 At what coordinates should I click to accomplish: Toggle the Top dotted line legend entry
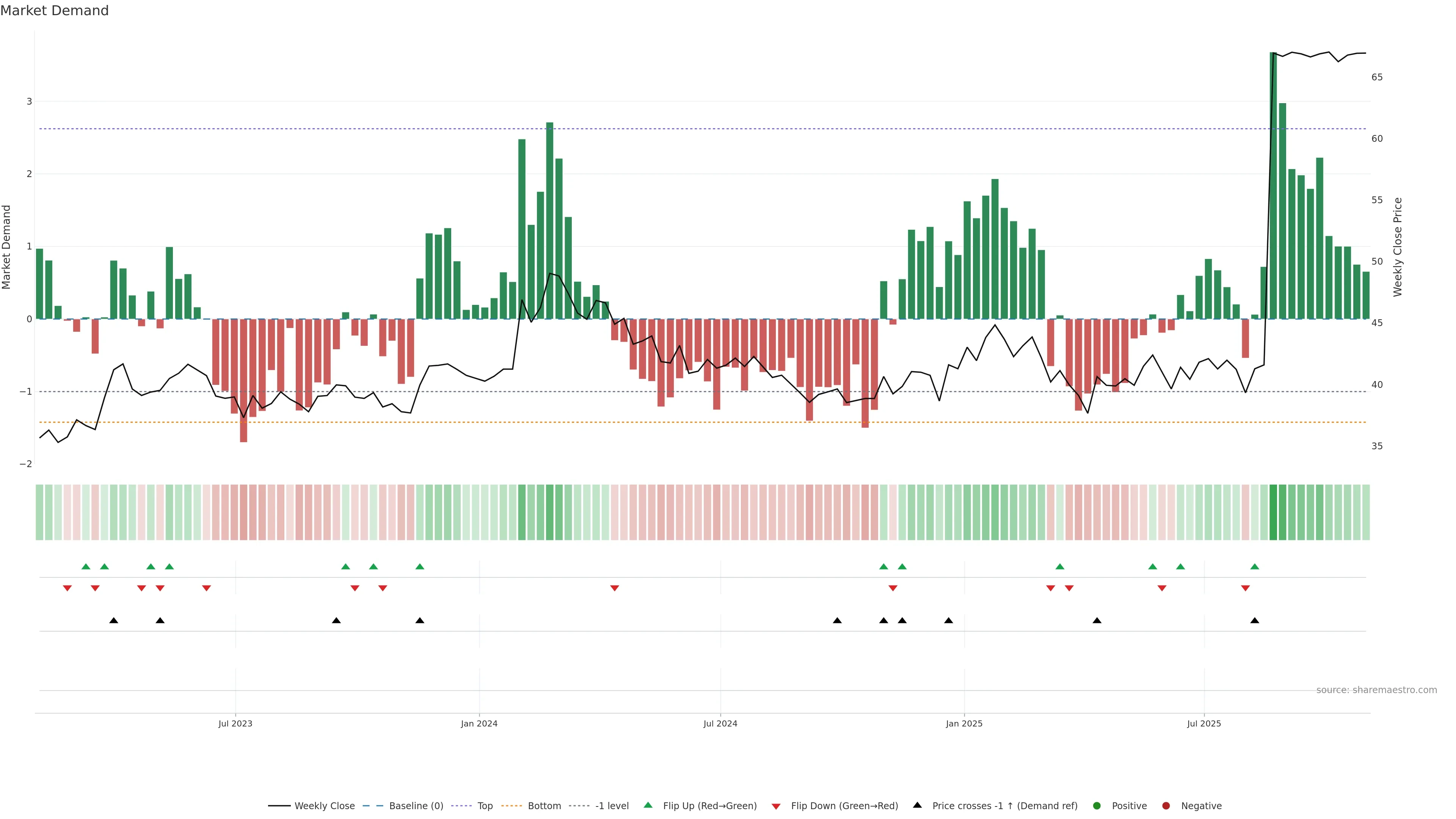pos(485,805)
